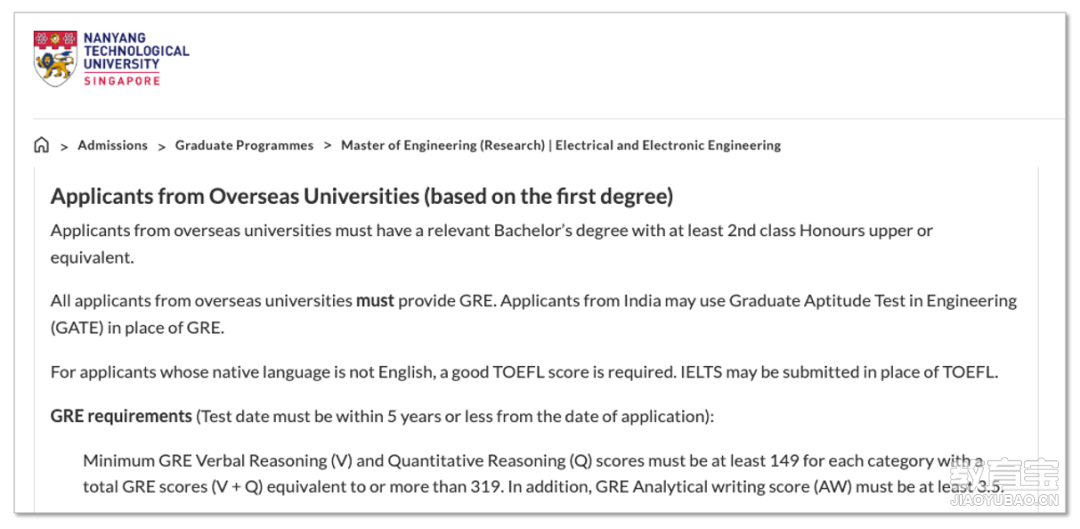Click the chevron before Master of Engineering breadcrumb
Image resolution: width=1080 pixels, height=529 pixels.
(x=327, y=146)
